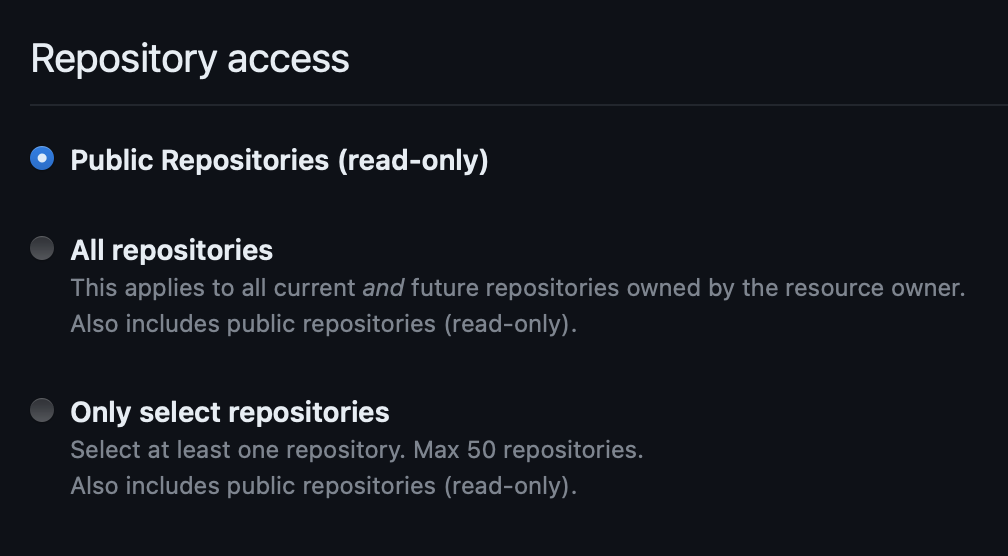1008x556 pixels.
Task: Click the "Only select repositories" bold label
Action: coord(229,412)
